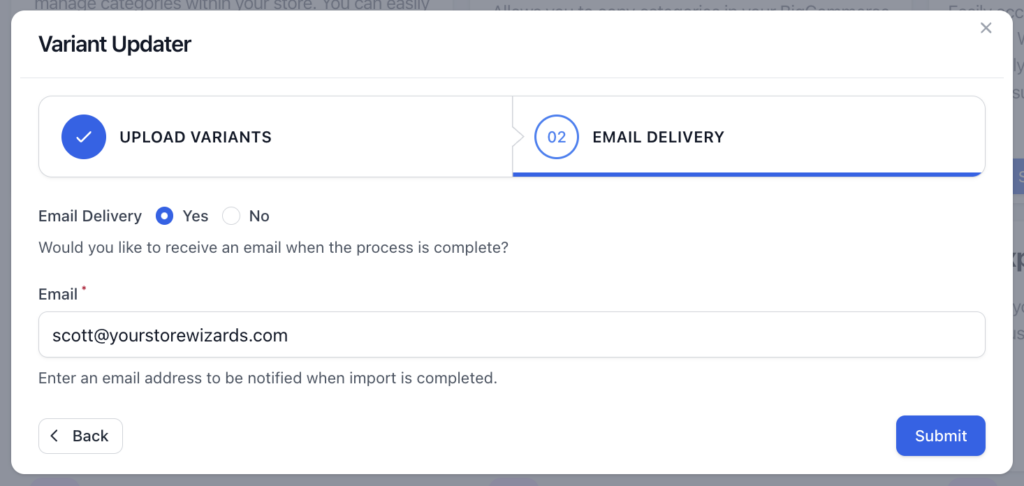The image size is (1024, 486).
Task: Go back using the Back button
Action: coord(80,436)
